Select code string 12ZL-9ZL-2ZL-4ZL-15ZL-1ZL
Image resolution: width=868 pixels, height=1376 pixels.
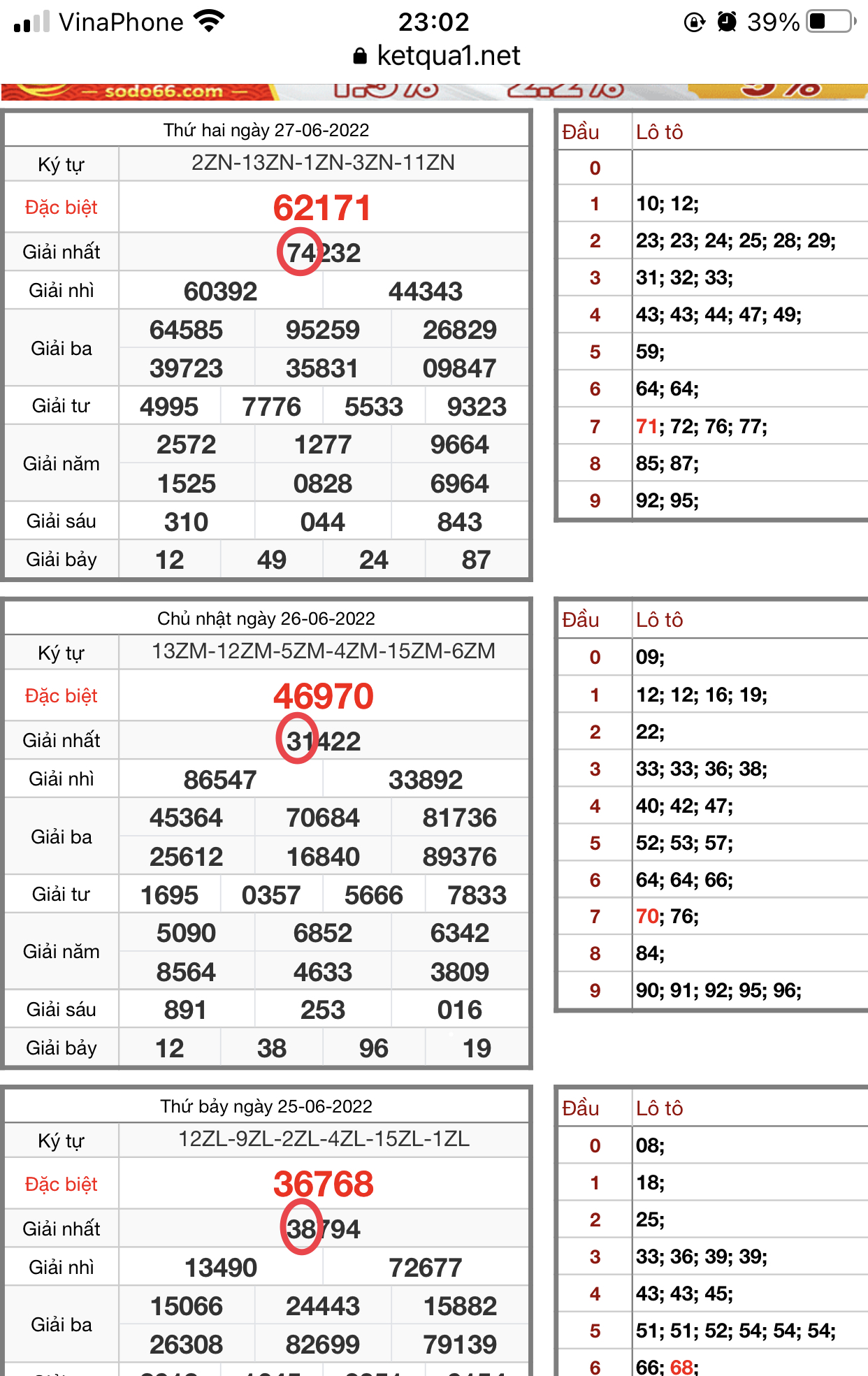pyautogui.click(x=324, y=1139)
